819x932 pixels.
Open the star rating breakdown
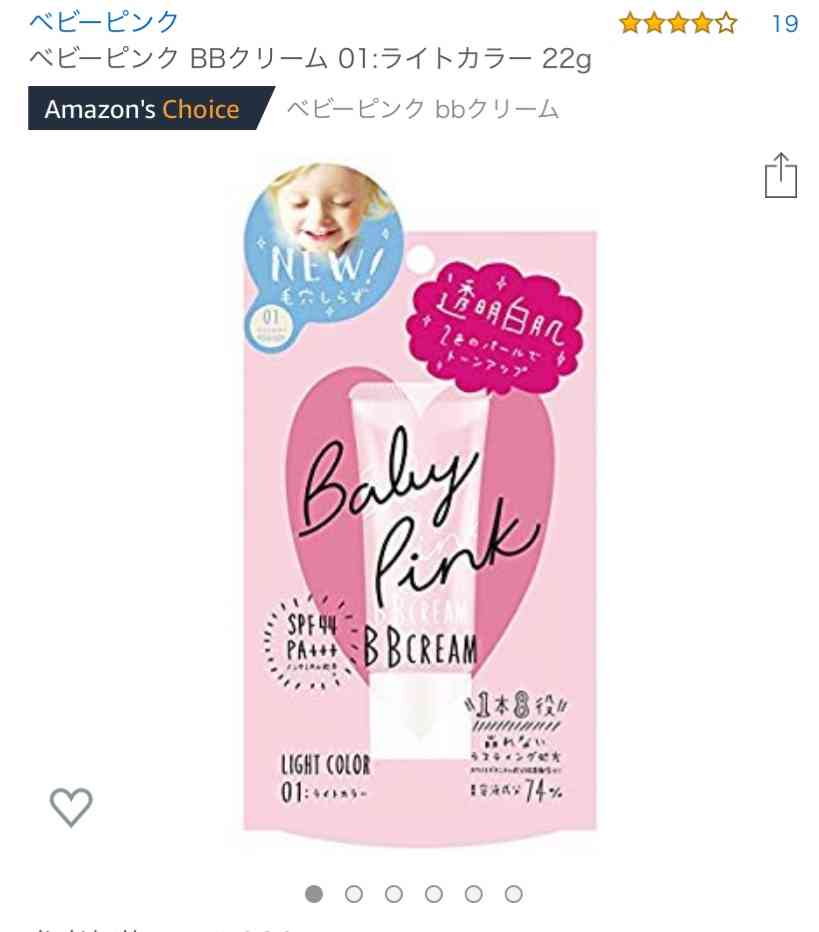(x=678, y=24)
